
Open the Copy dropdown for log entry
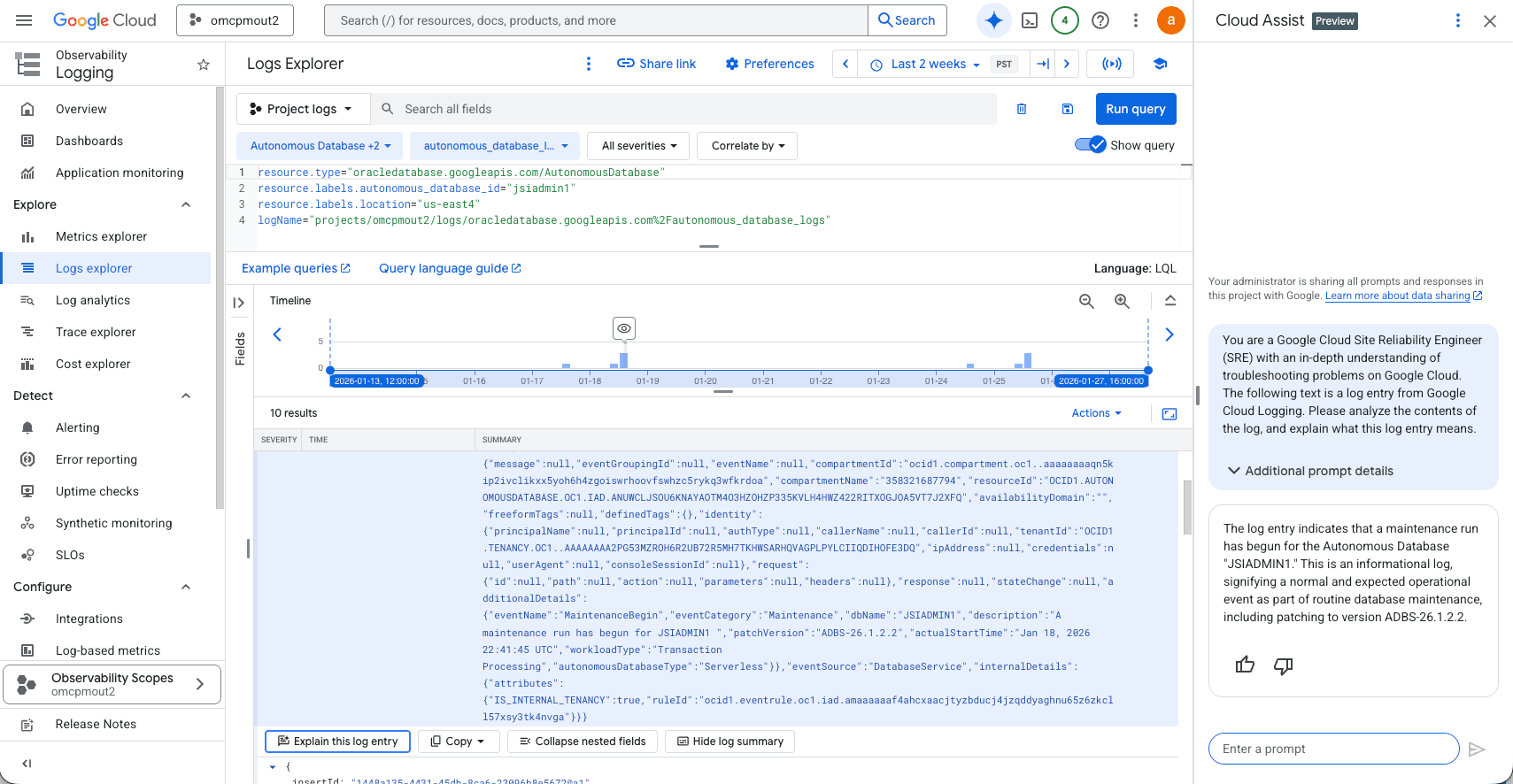pyautogui.click(x=459, y=742)
